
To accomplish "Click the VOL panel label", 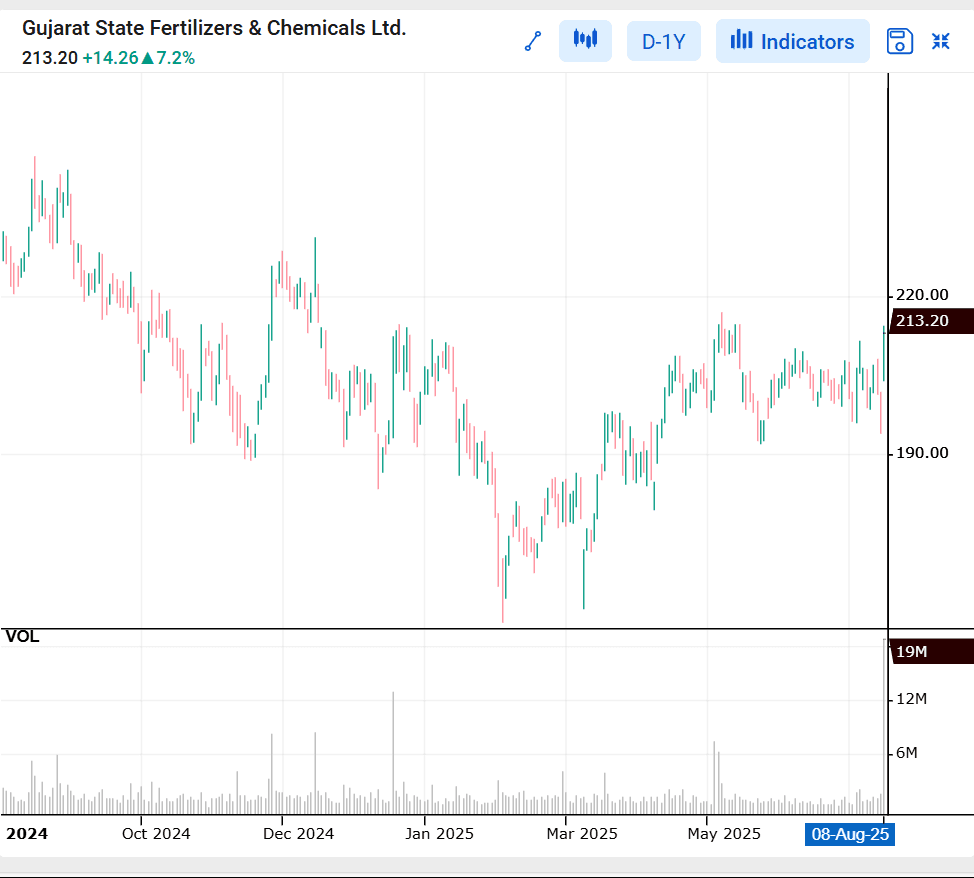I will 22,637.
